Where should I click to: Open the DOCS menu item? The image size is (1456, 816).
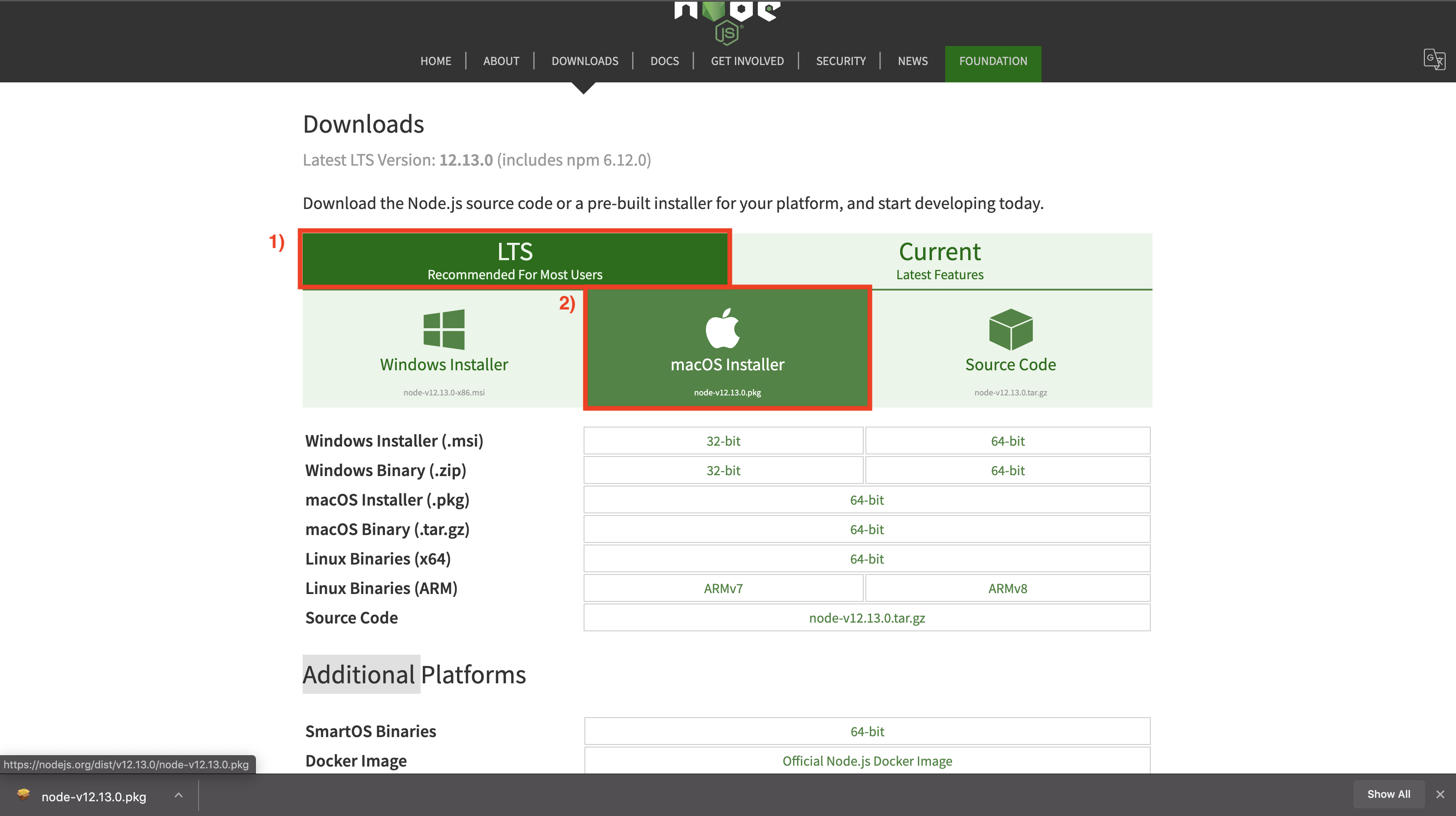point(664,61)
